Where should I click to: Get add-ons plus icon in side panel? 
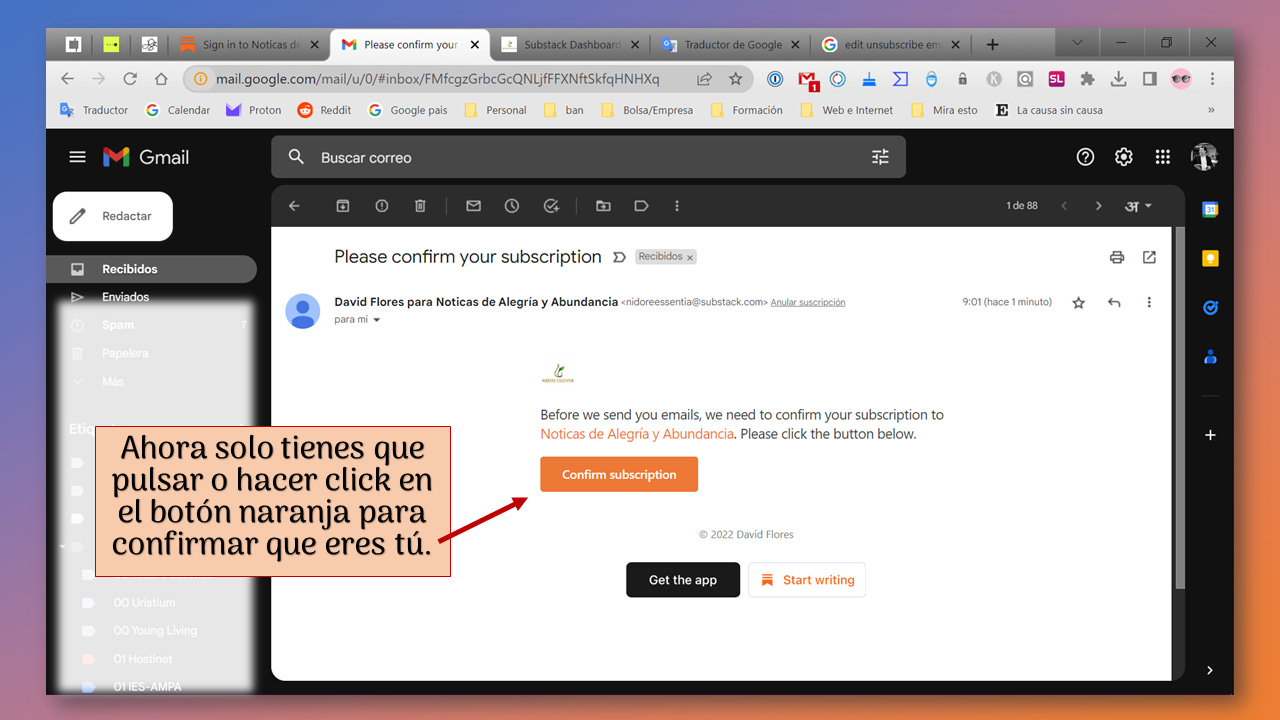point(1210,435)
